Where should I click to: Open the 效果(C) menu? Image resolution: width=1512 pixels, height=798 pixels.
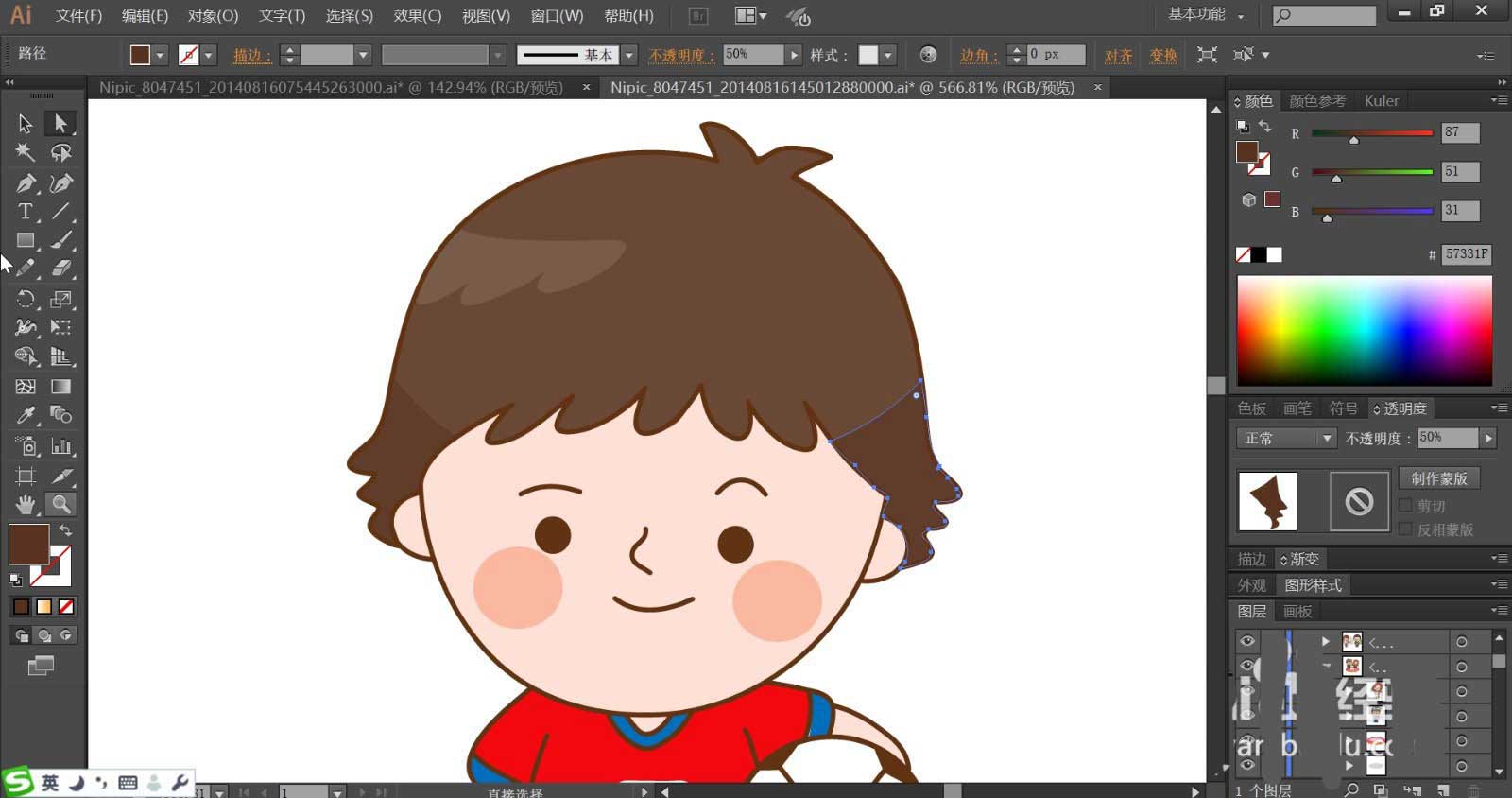418,16
